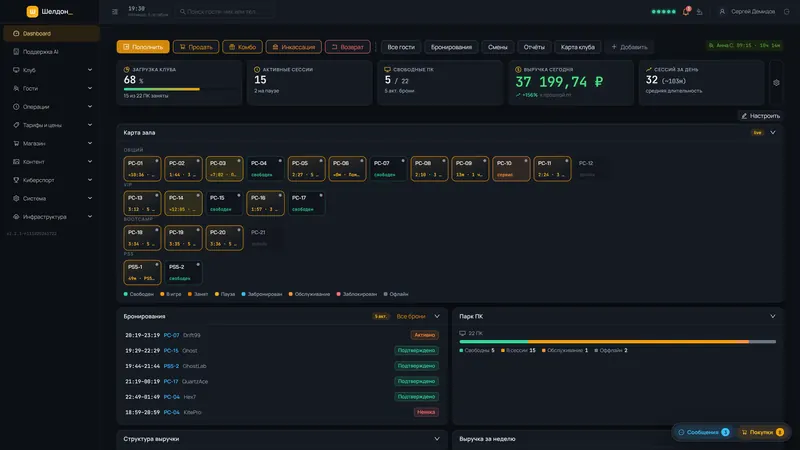Click the Добавить shortcut button

[x=630, y=47]
